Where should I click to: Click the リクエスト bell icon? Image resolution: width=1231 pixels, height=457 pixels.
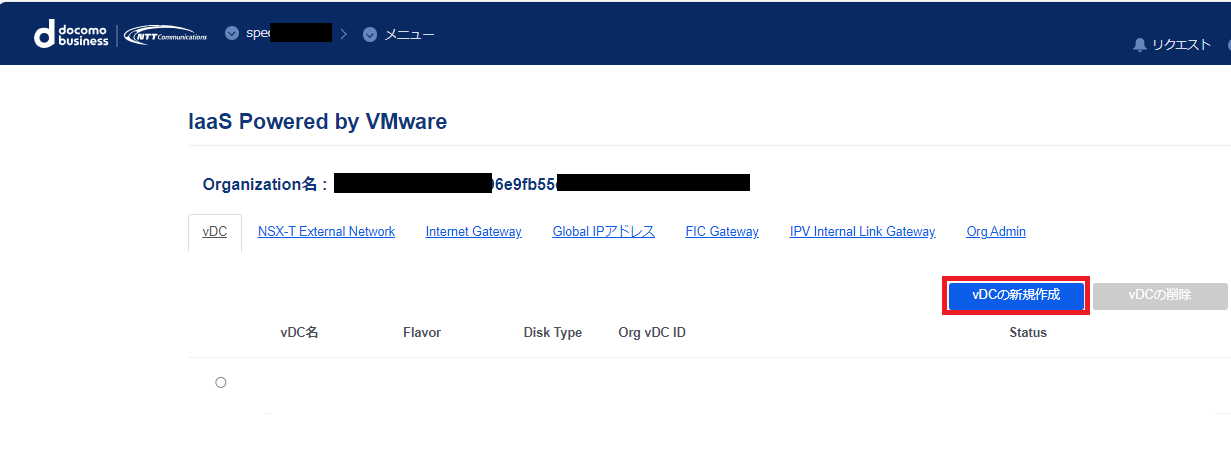1139,45
